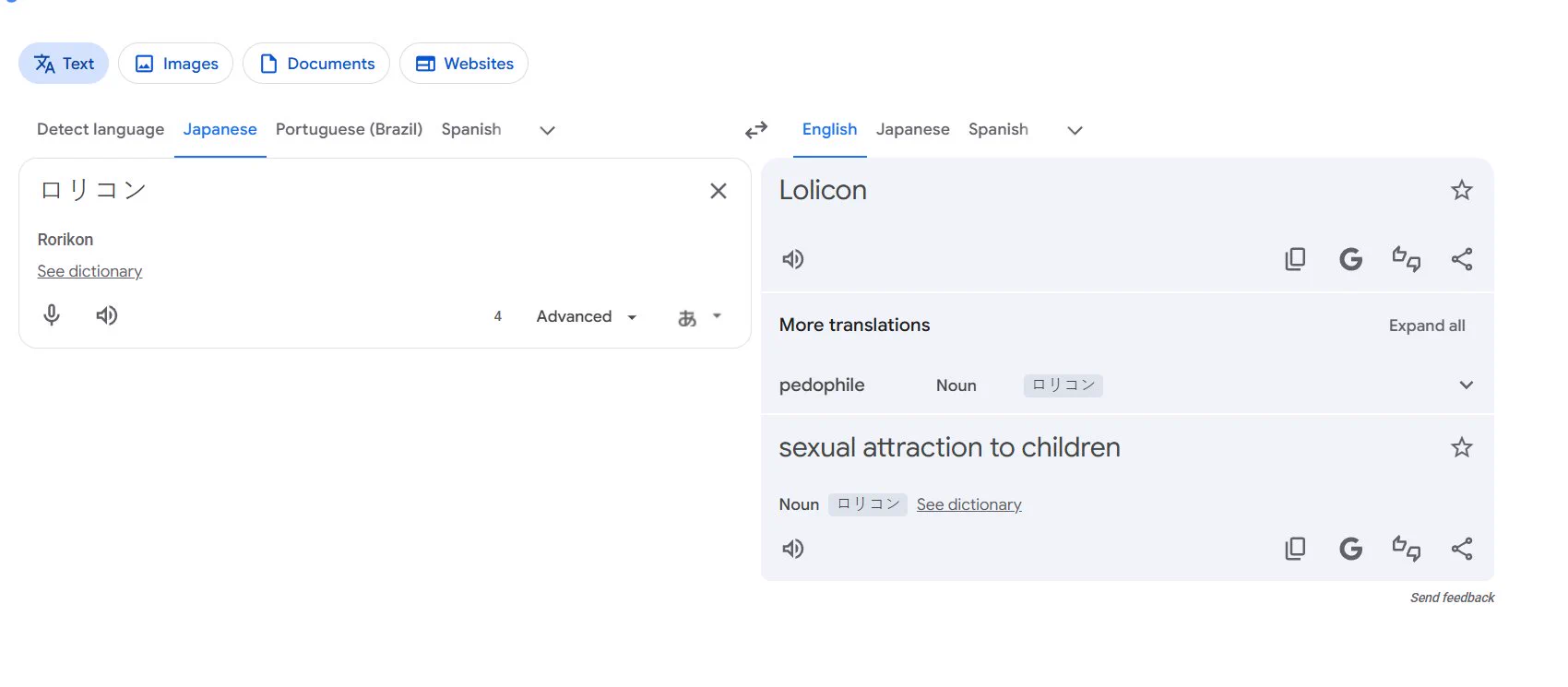Click the microphone voice input icon

pos(52,315)
